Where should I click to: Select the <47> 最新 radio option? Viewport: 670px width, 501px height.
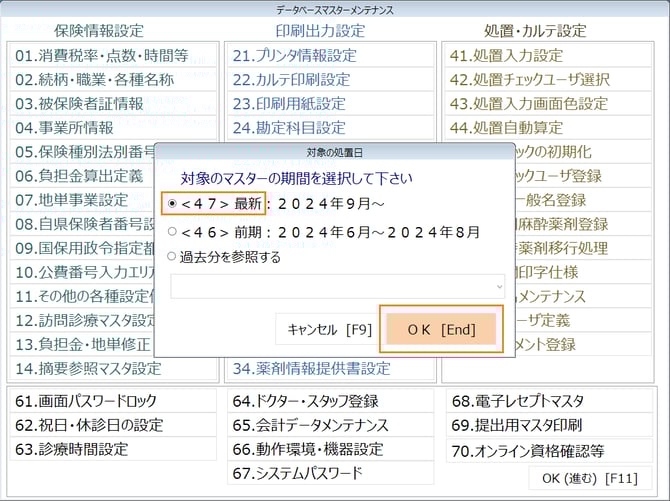173,204
